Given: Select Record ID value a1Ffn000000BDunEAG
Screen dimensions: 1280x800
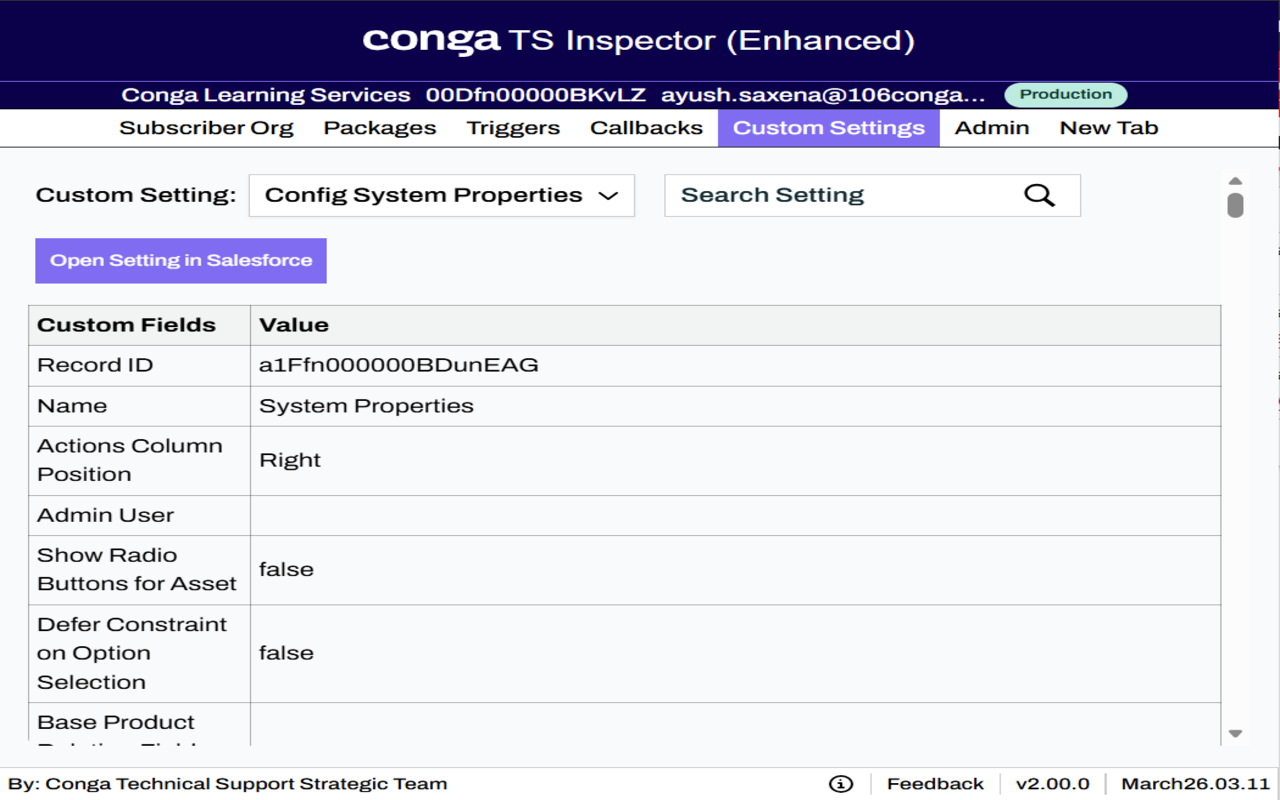Looking at the screenshot, I should [399, 365].
